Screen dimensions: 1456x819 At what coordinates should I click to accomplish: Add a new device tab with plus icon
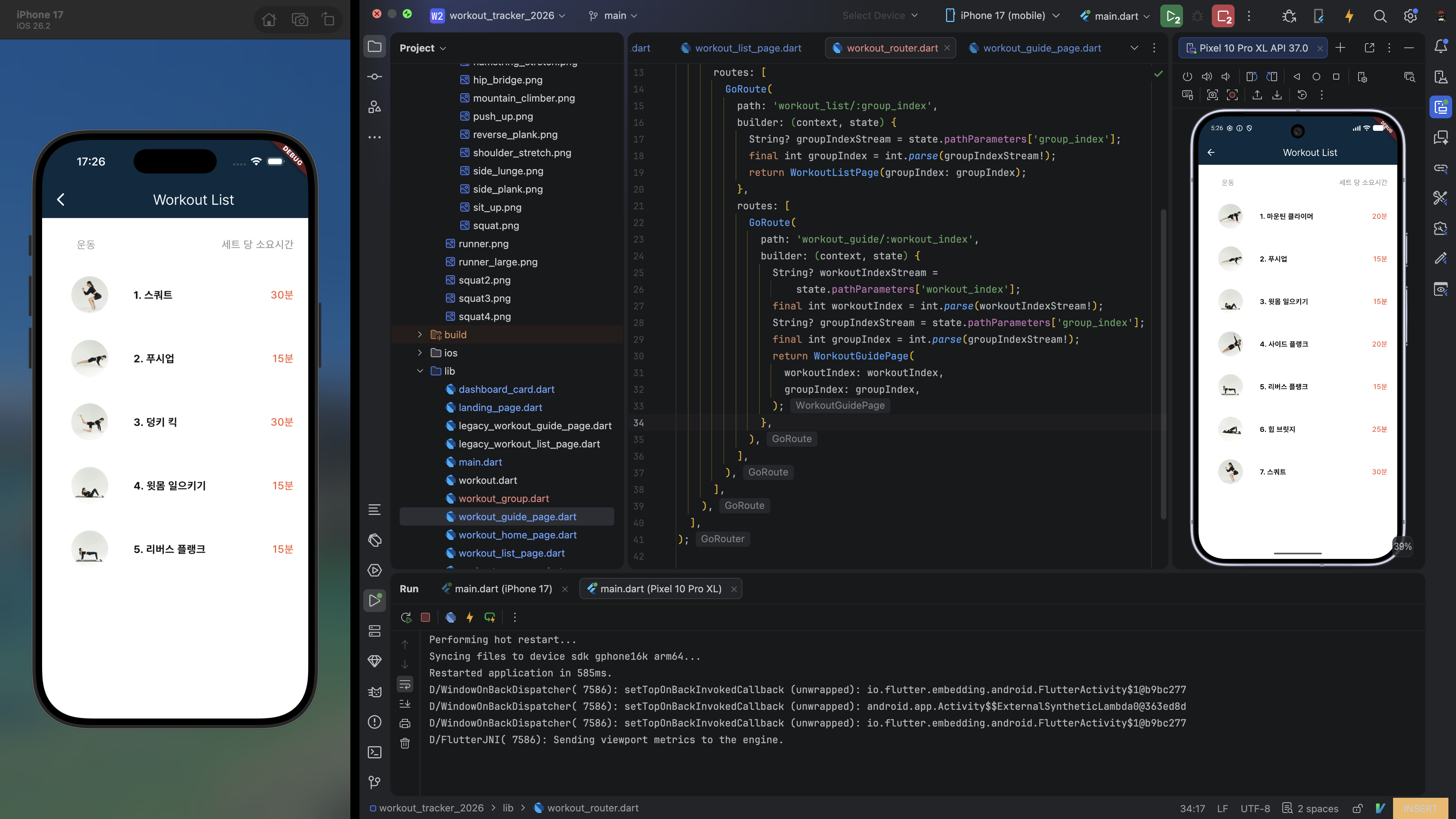[x=1340, y=48]
